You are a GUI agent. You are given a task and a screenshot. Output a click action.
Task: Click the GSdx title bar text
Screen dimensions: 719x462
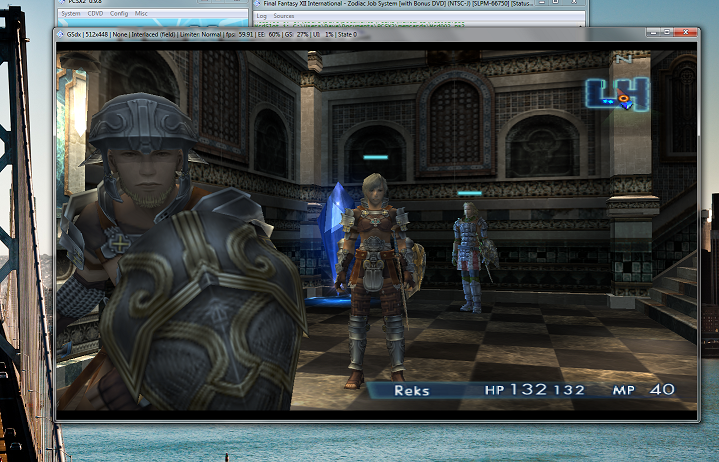coord(212,34)
